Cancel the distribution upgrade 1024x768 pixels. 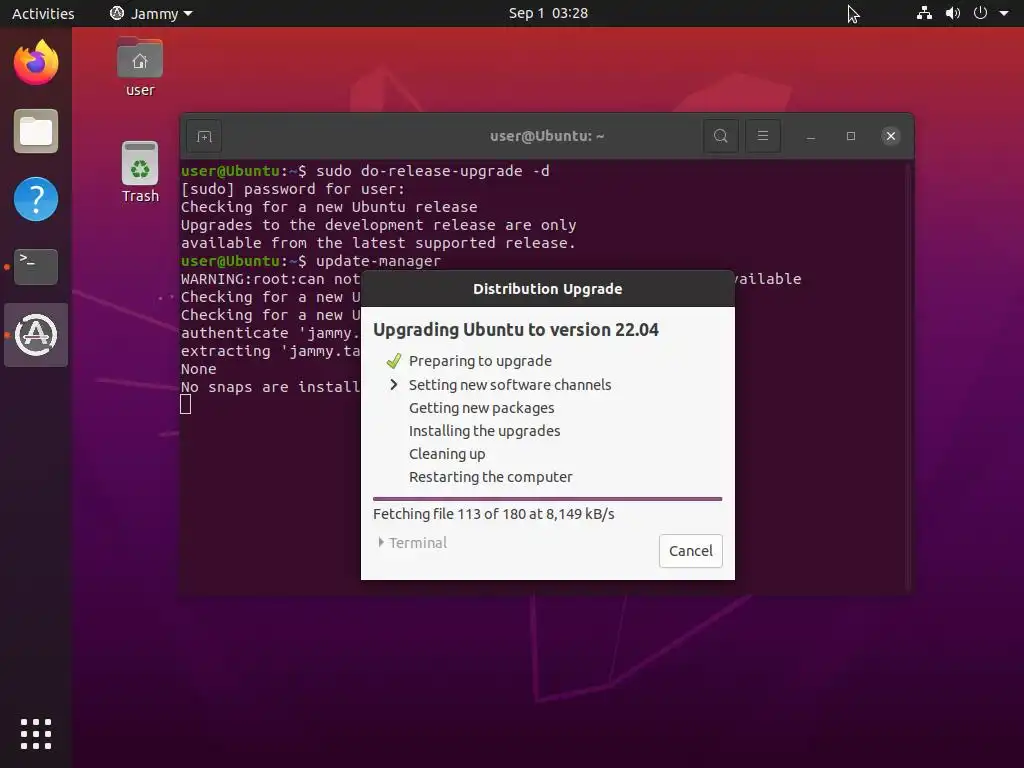tap(690, 551)
